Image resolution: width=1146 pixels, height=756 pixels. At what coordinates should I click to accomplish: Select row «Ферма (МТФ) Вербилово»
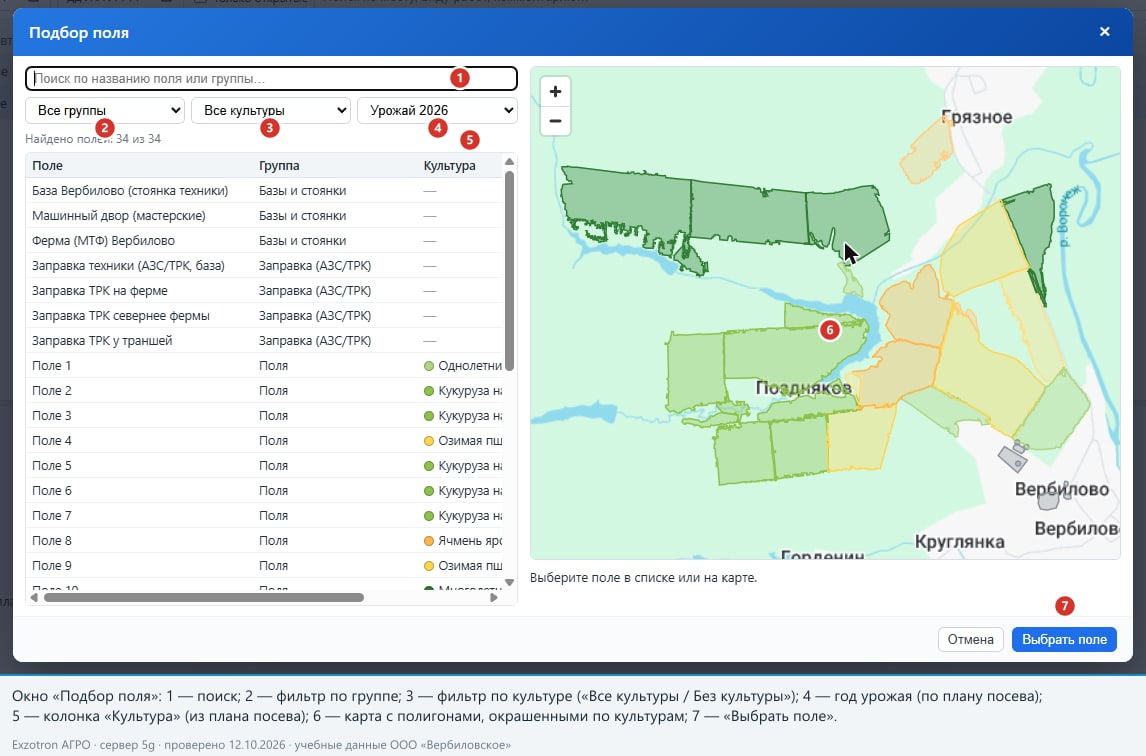pyautogui.click(x=264, y=241)
